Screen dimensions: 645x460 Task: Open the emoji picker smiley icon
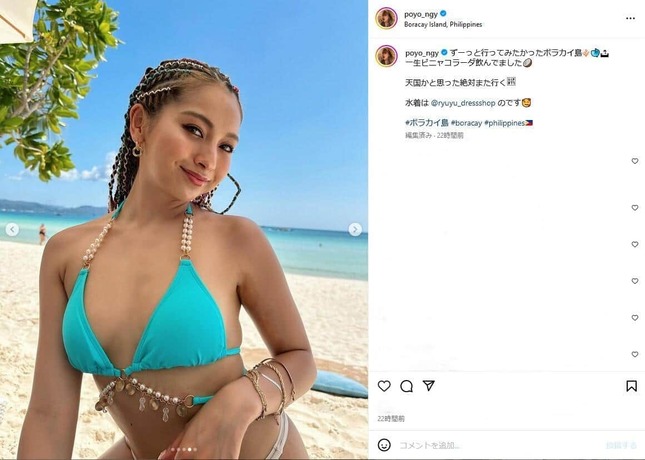(x=384, y=445)
